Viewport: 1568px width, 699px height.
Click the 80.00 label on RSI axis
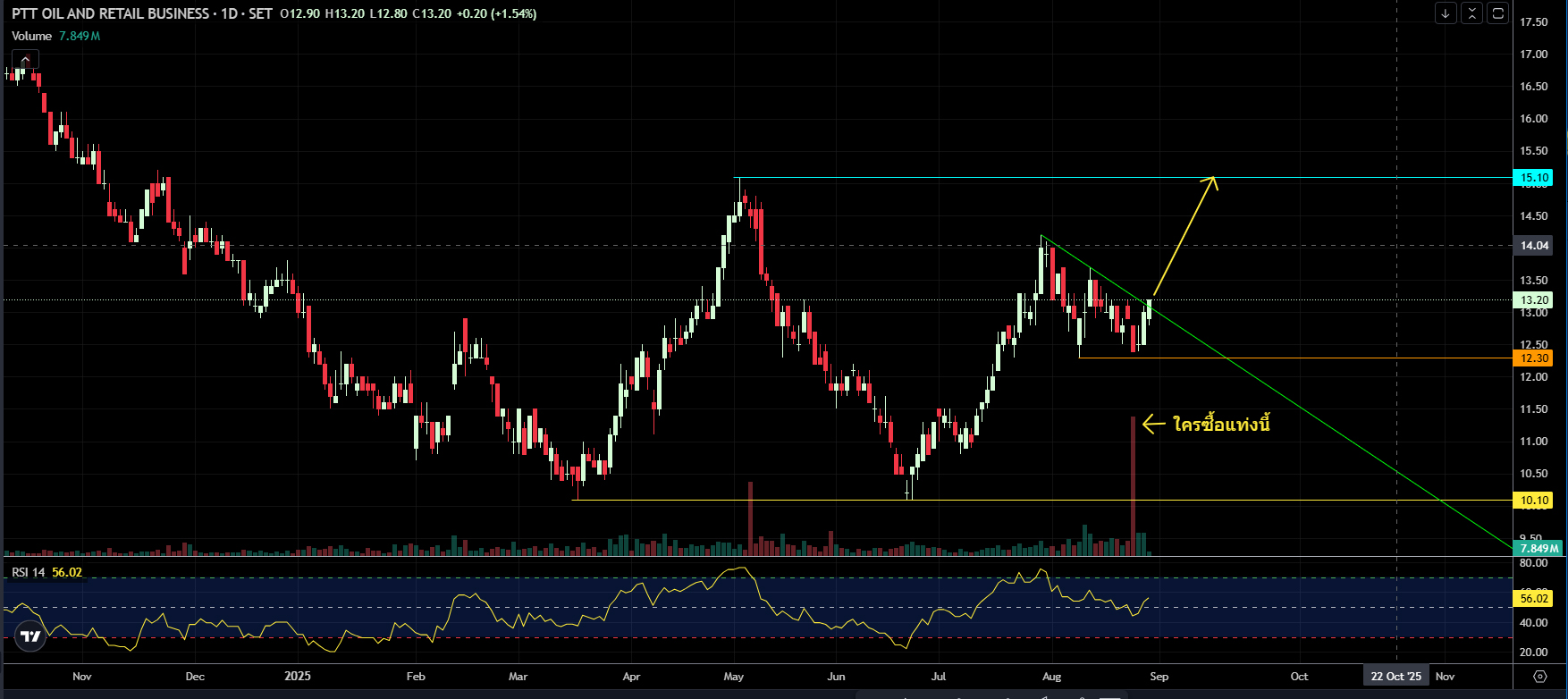[1534, 563]
